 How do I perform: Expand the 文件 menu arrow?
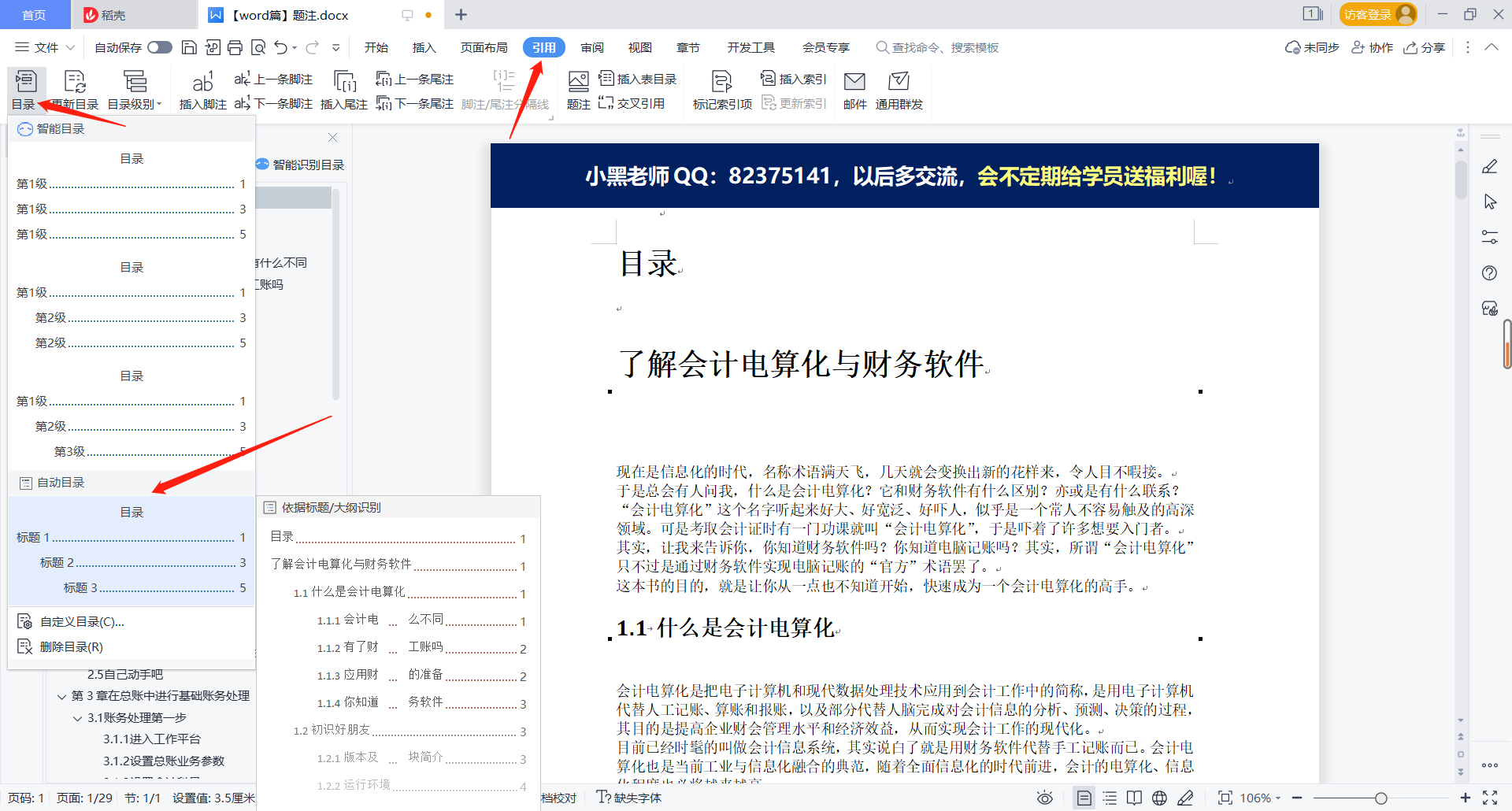coord(72,47)
